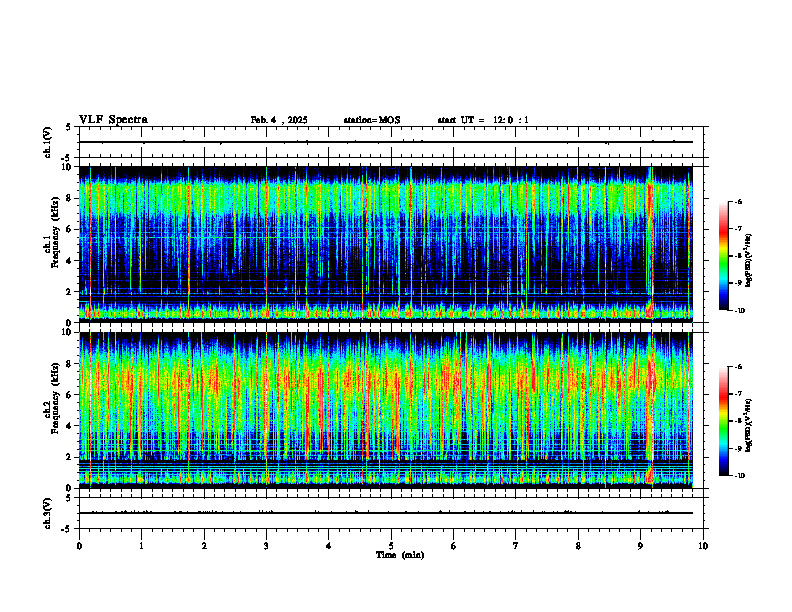The width and height of the screenshot is (792, 612).
Task: Select the "start UT = 12:0:1" header text
Action: [x=483, y=120]
